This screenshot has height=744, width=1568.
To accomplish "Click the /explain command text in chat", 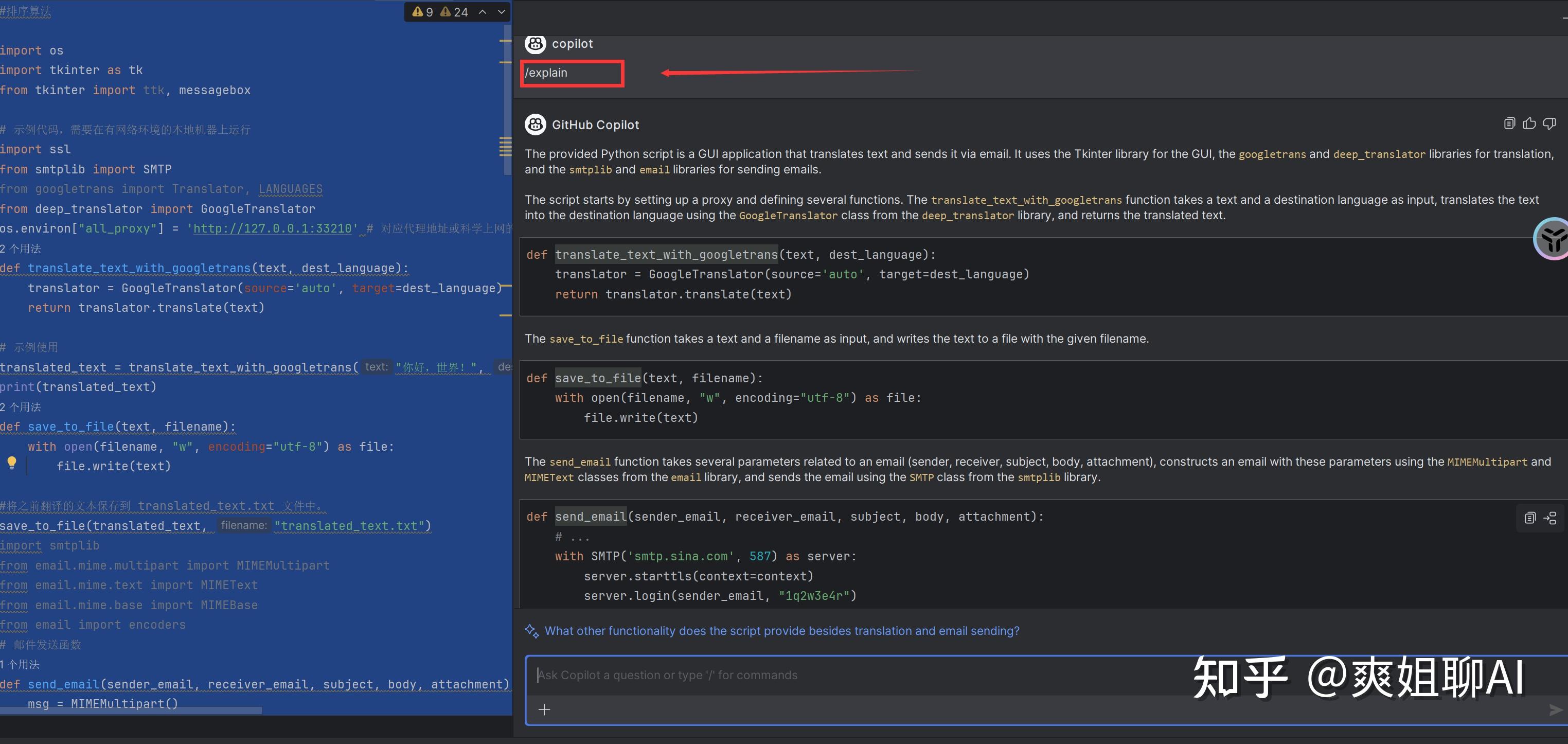I will [546, 73].
